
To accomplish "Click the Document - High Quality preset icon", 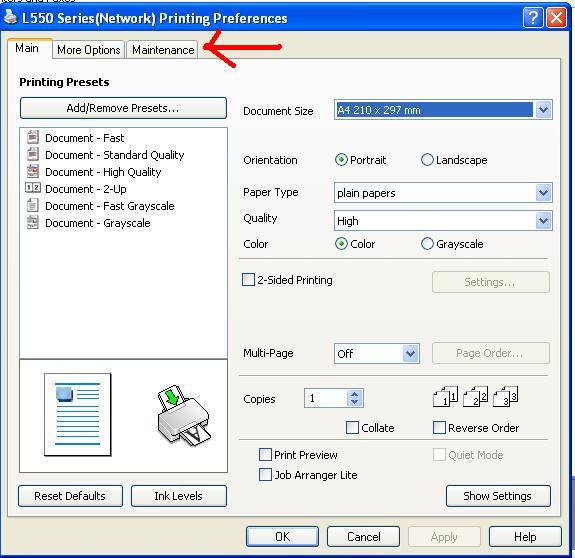I will click(x=33, y=171).
